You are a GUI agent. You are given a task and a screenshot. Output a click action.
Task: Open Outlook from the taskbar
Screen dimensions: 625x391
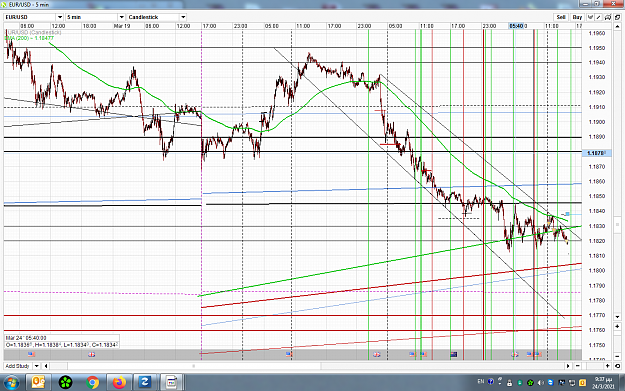(x=38, y=383)
